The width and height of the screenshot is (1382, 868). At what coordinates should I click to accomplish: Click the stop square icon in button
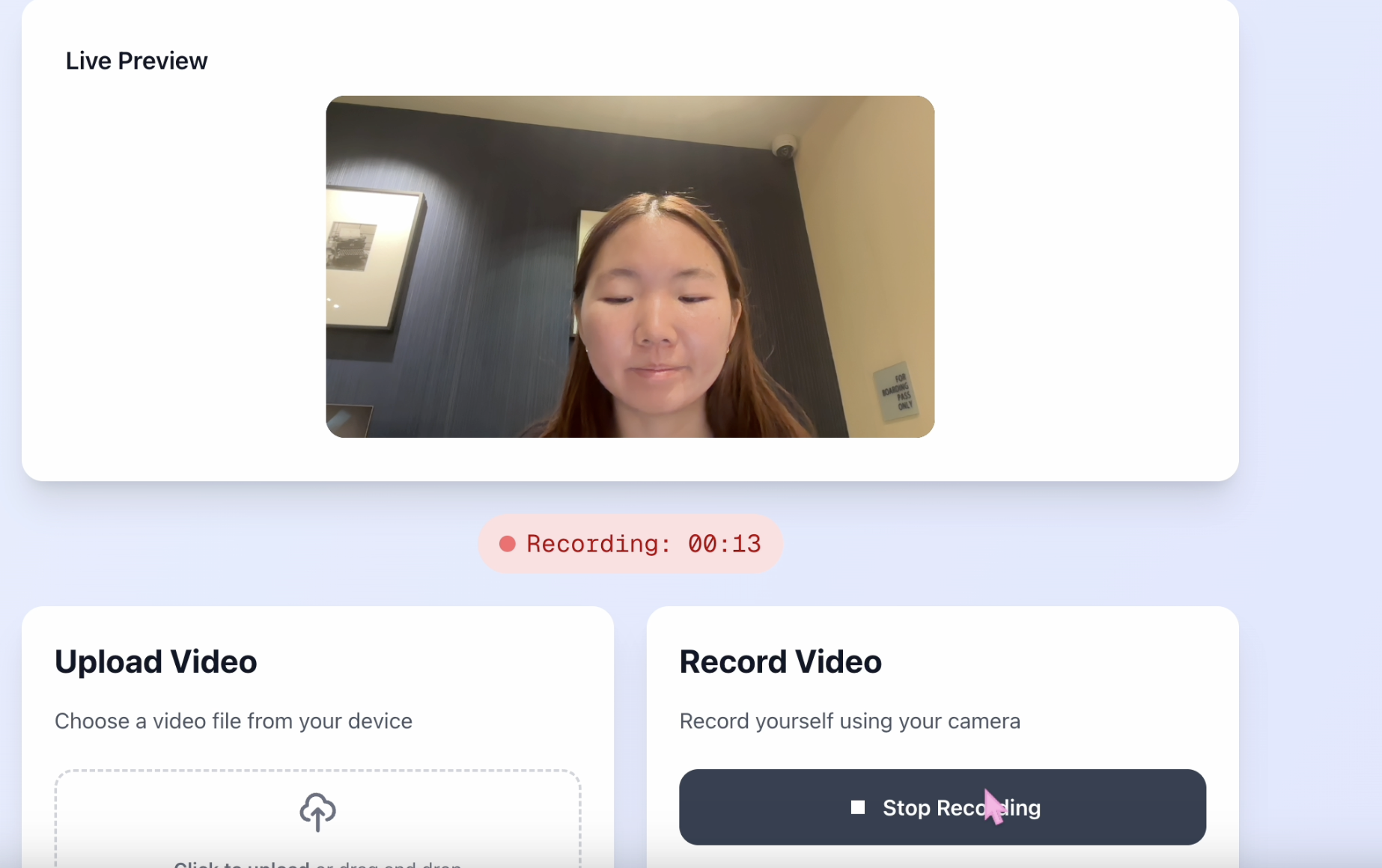(858, 807)
